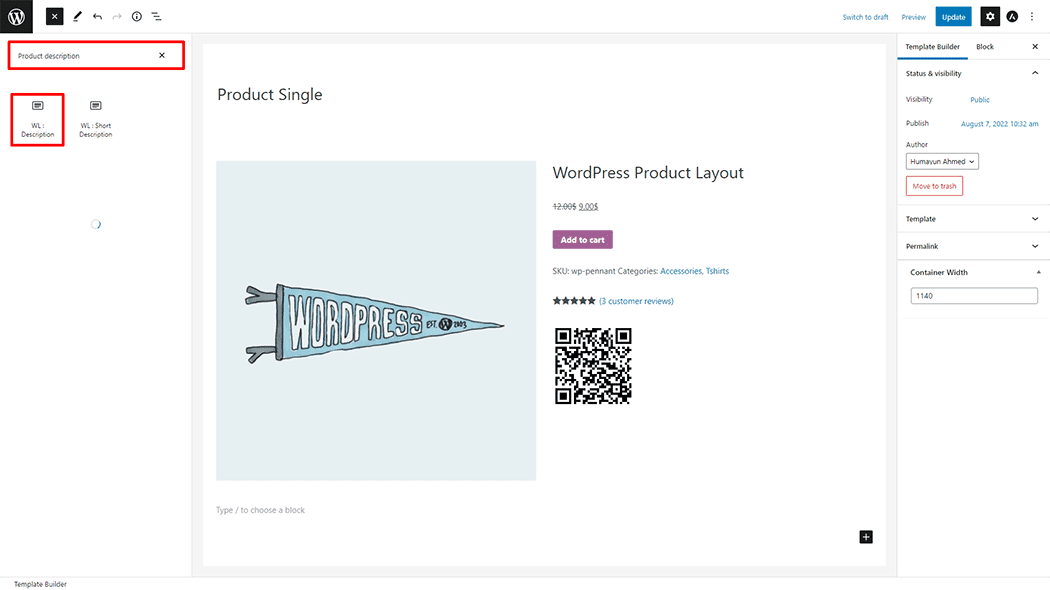Expand the Permalink section
The image size is (1050, 590).
[x=1034, y=246]
